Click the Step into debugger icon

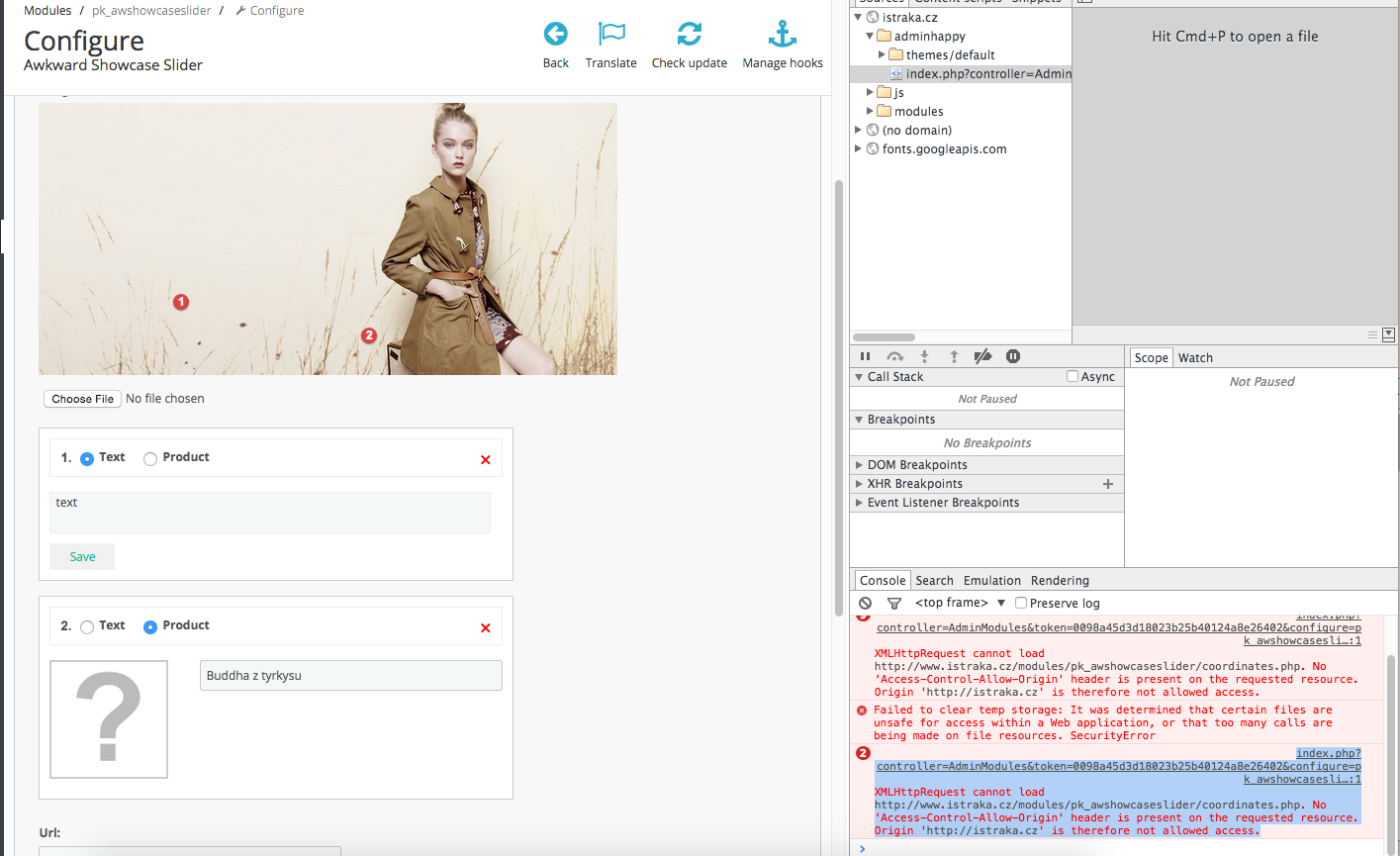tap(924, 356)
